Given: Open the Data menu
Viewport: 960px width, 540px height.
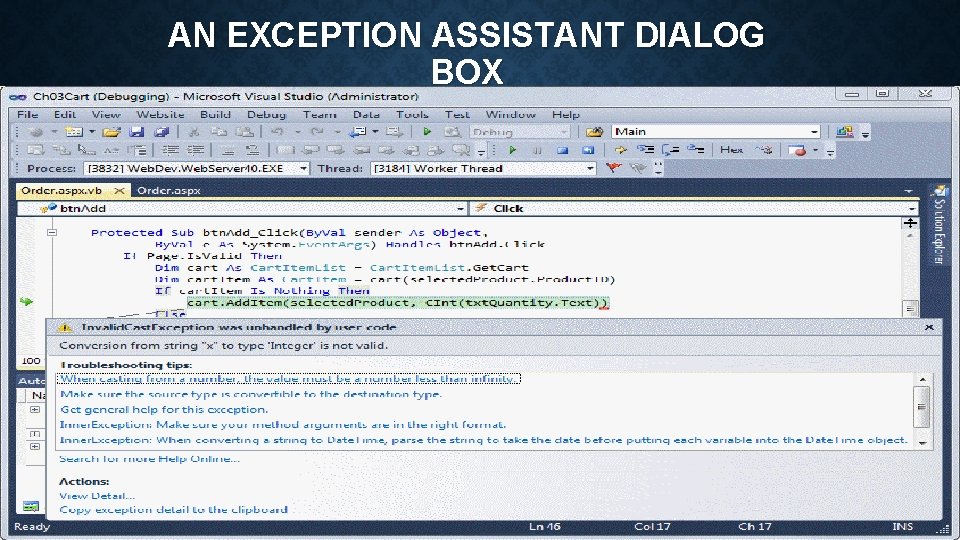Looking at the screenshot, I should point(366,114).
